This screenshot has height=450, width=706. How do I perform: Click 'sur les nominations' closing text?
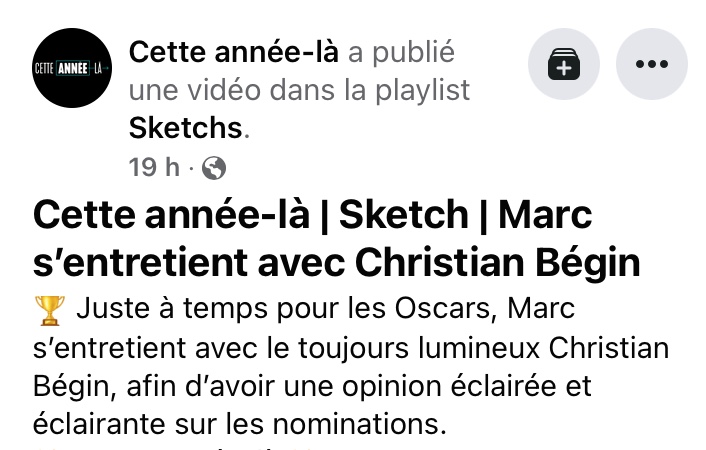coord(310,424)
